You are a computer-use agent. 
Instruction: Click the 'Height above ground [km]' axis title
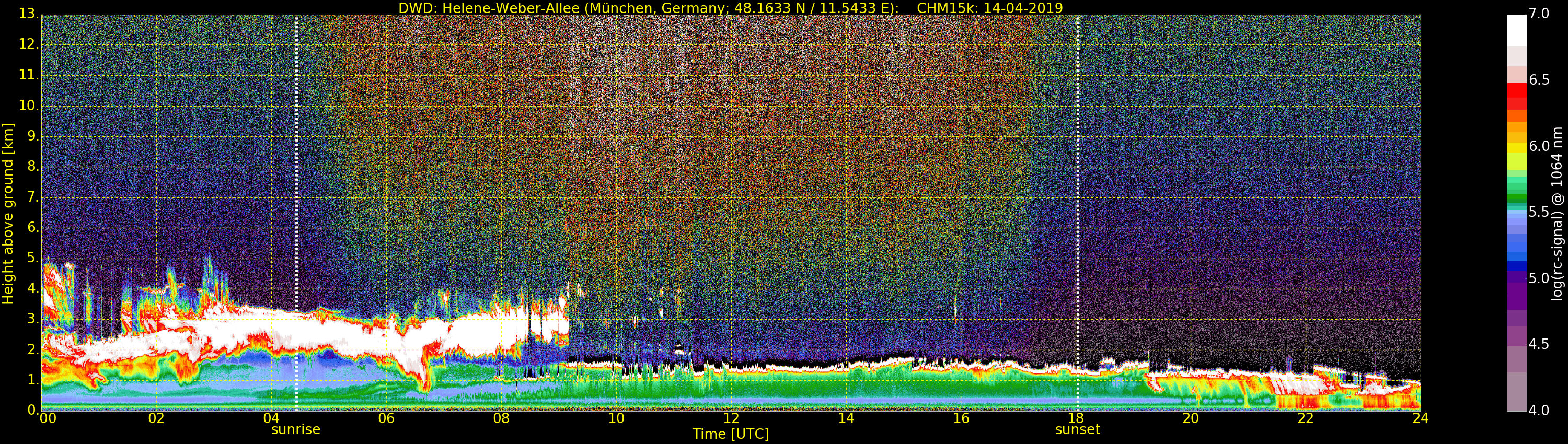pos(8,214)
